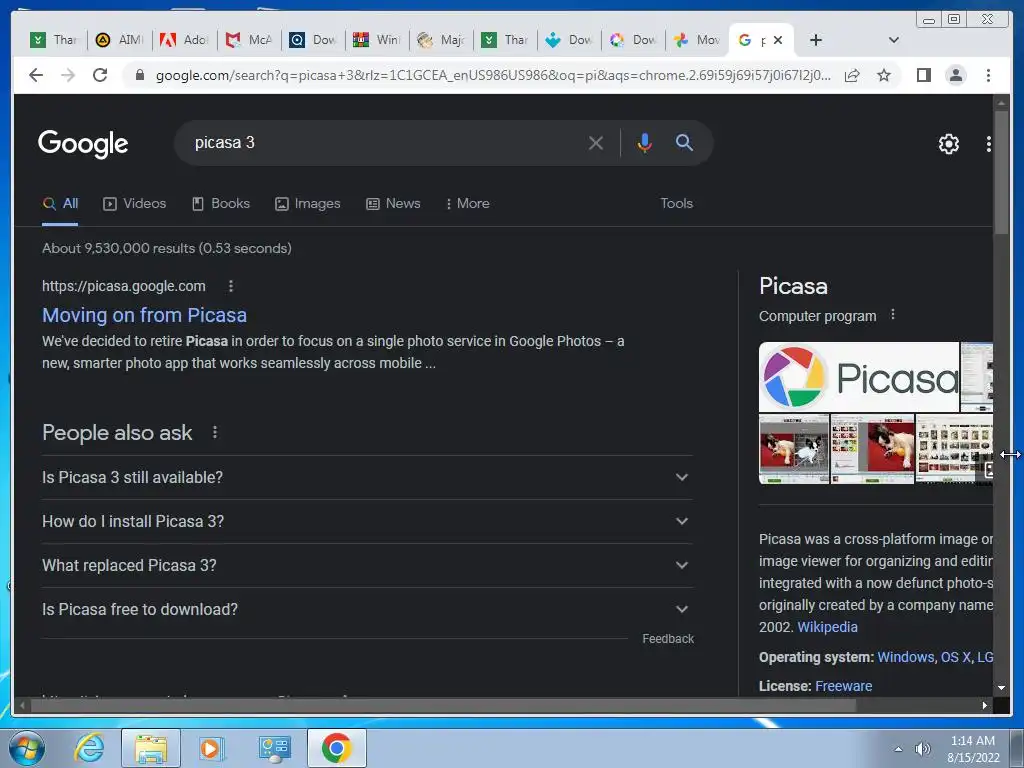
Task: Open the More search filters menu
Action: [x=468, y=204]
